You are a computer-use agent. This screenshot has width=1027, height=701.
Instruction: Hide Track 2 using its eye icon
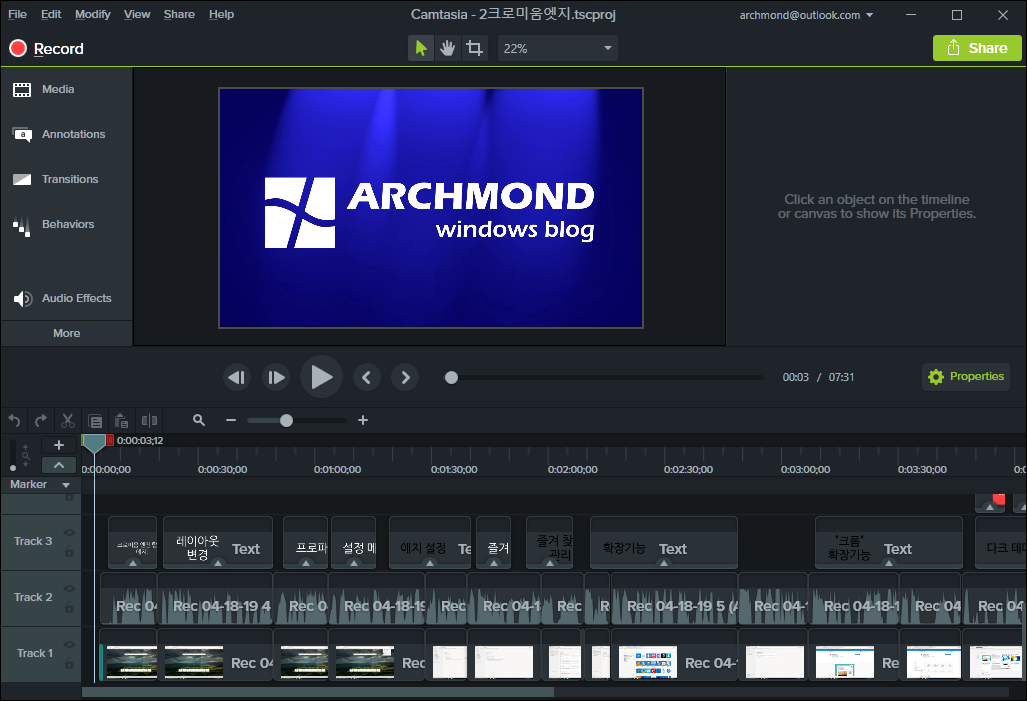click(x=69, y=588)
